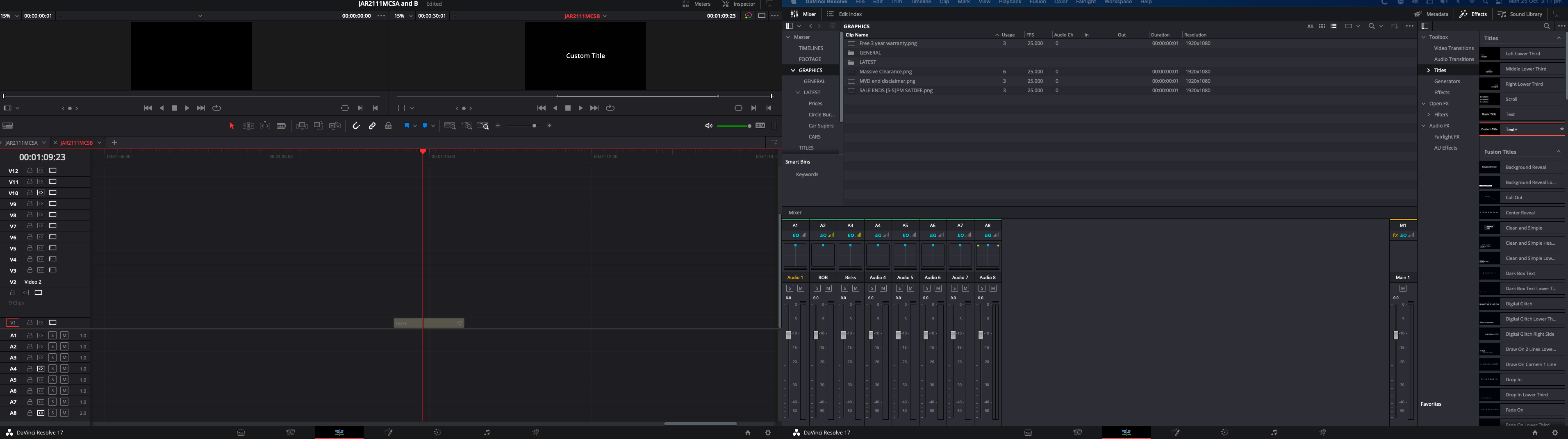
Task: Select the CARS bin
Action: tap(815, 137)
